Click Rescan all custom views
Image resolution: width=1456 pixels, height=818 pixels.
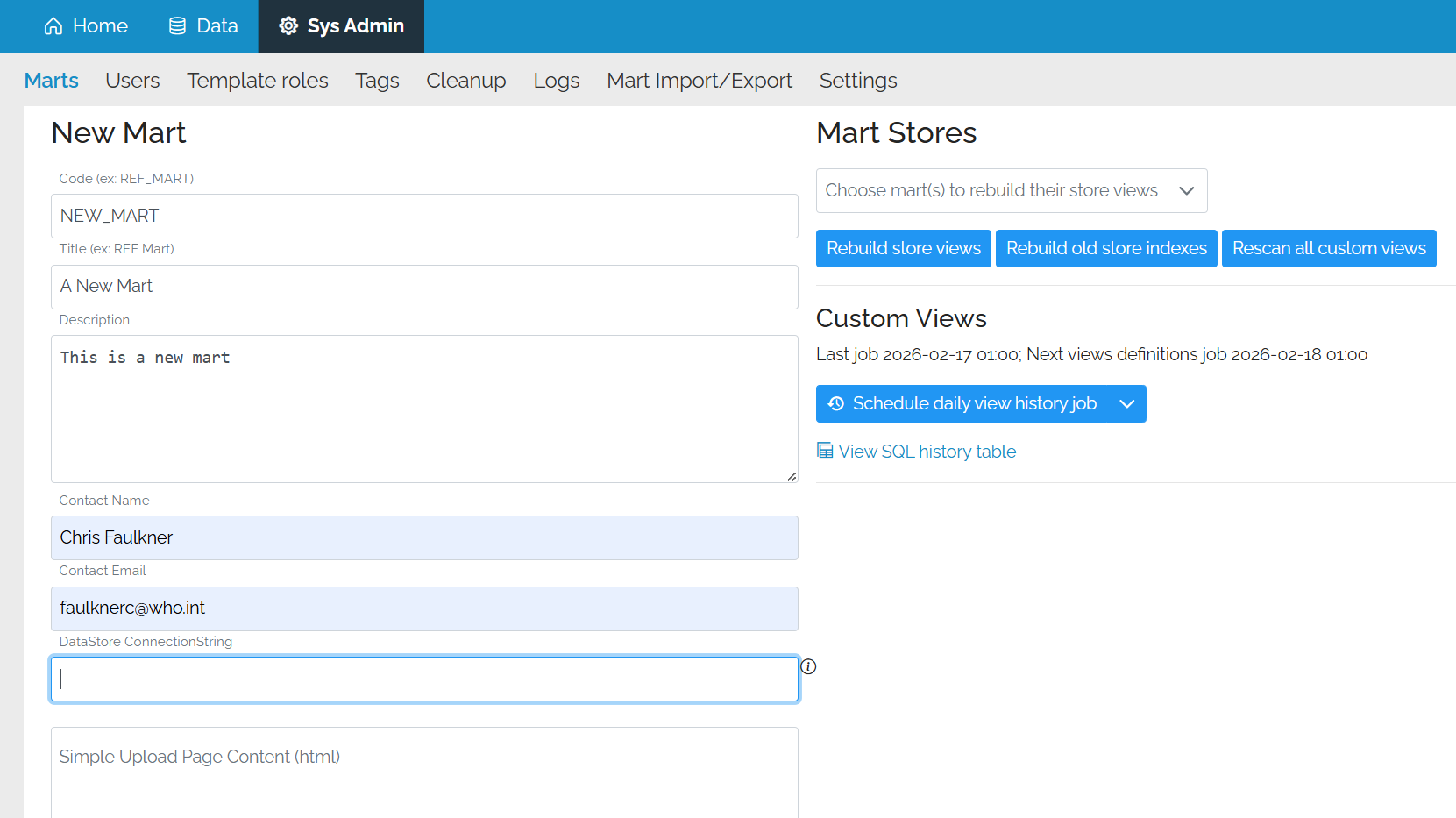click(1328, 248)
